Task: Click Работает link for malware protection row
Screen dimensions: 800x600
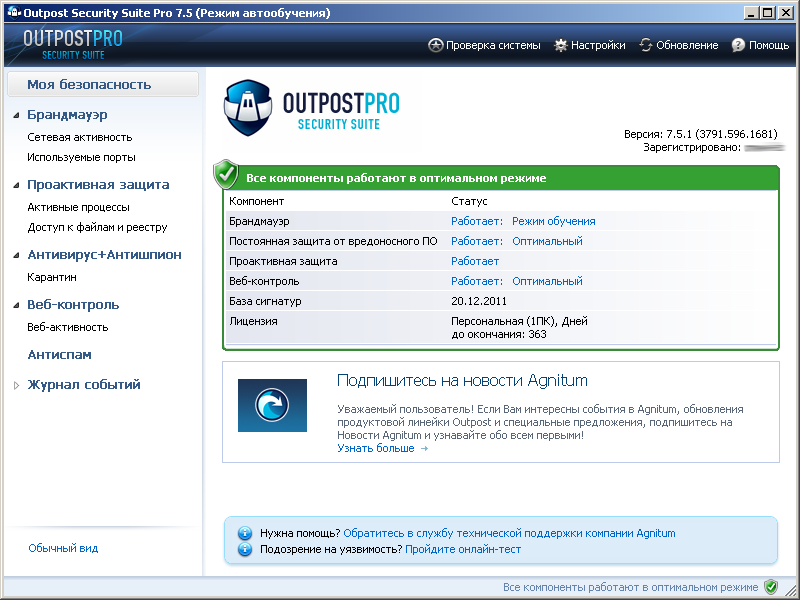Action: point(477,241)
